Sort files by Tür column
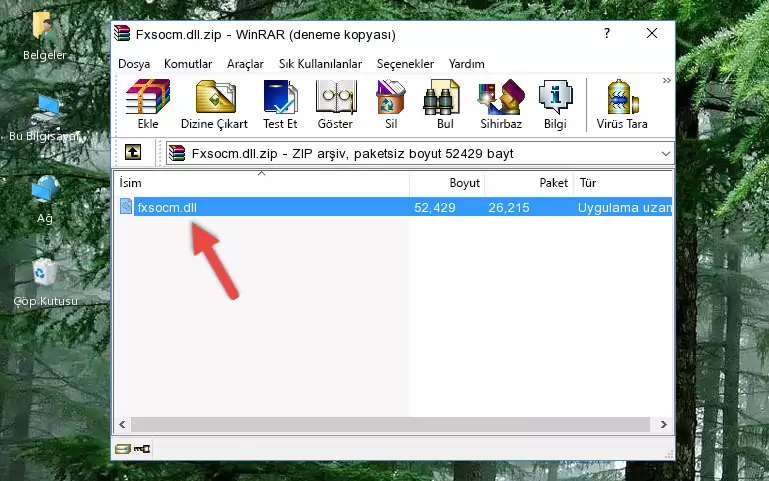 click(623, 183)
